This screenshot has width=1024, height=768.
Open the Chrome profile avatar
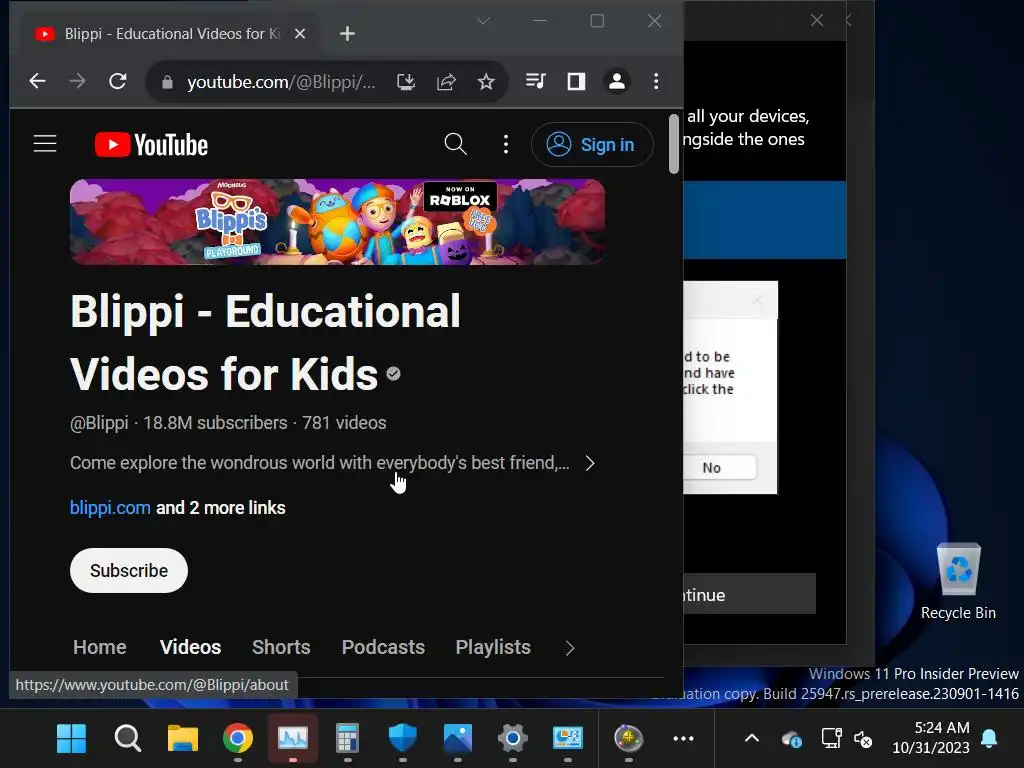click(616, 81)
